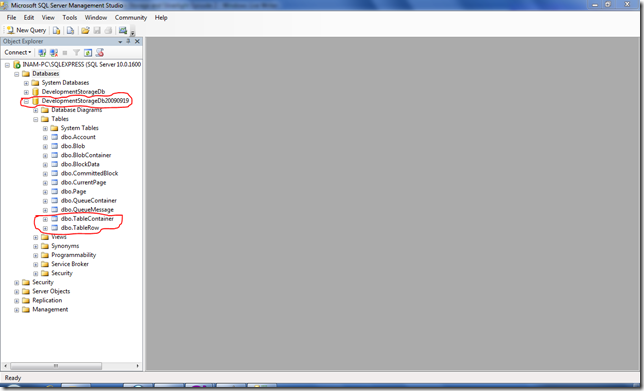Click the New Query button
This screenshot has width=644, height=391.
[26, 30]
